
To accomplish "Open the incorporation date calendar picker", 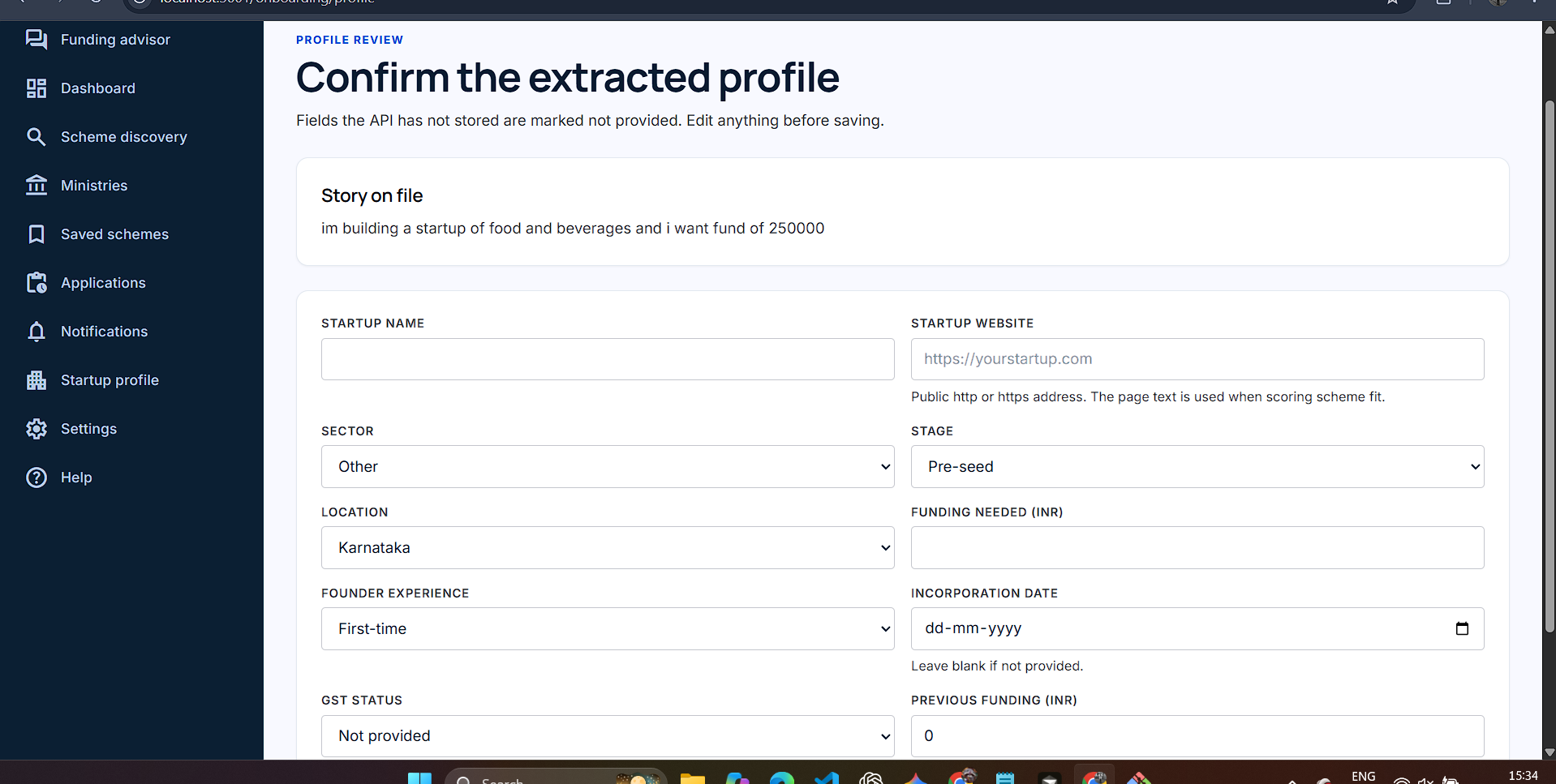I will [1462, 628].
